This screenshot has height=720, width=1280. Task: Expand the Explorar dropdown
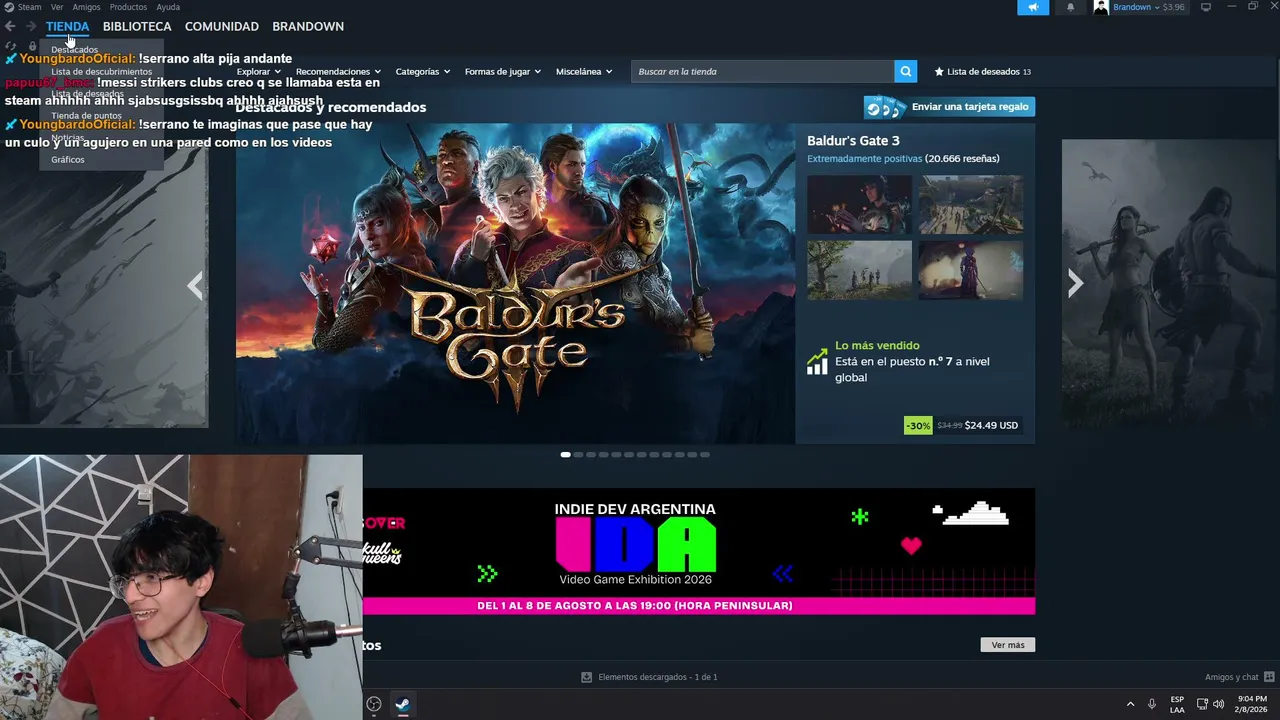(x=259, y=71)
